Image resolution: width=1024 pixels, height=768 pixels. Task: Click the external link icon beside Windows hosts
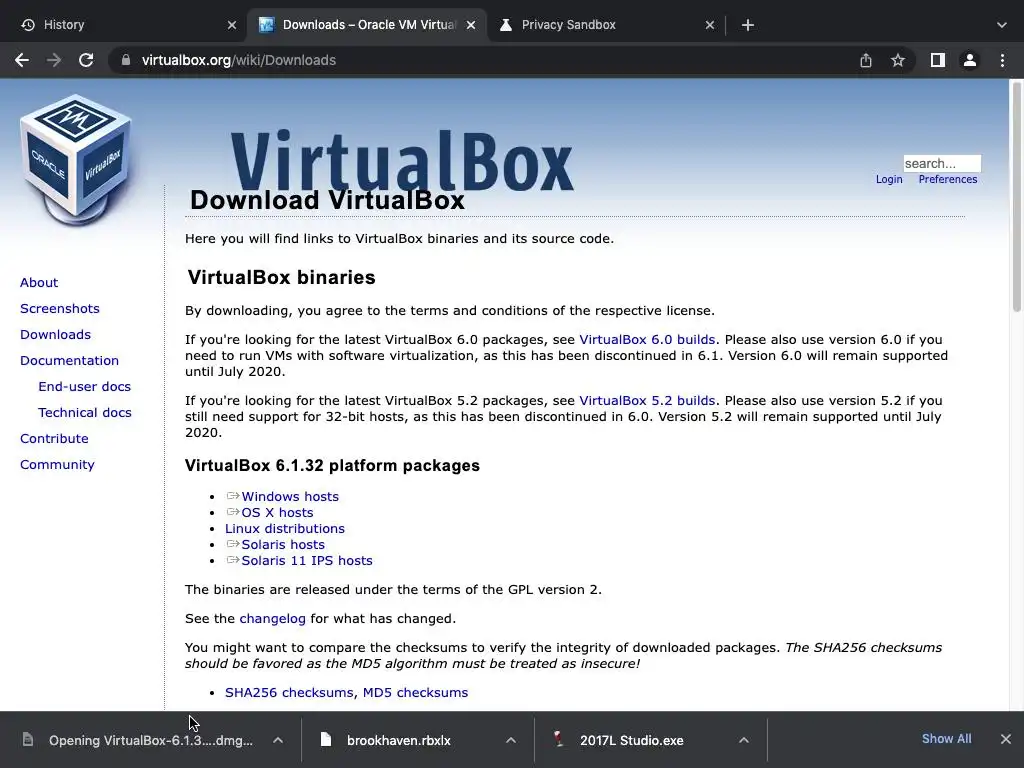point(232,496)
